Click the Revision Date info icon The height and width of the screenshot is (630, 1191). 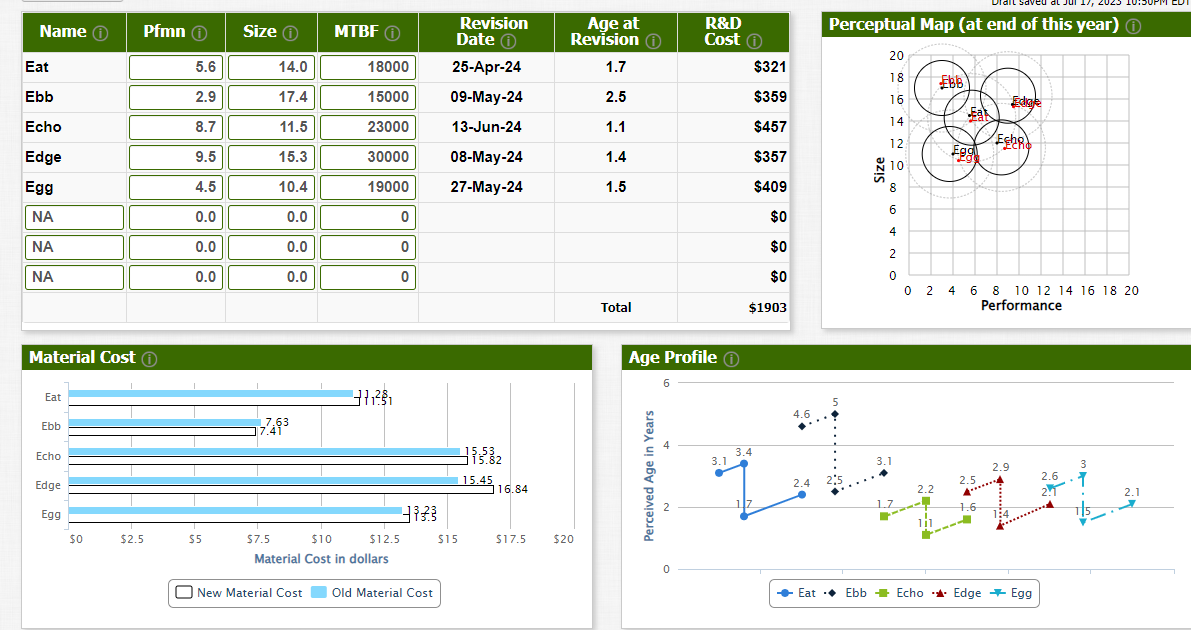click(x=508, y=41)
